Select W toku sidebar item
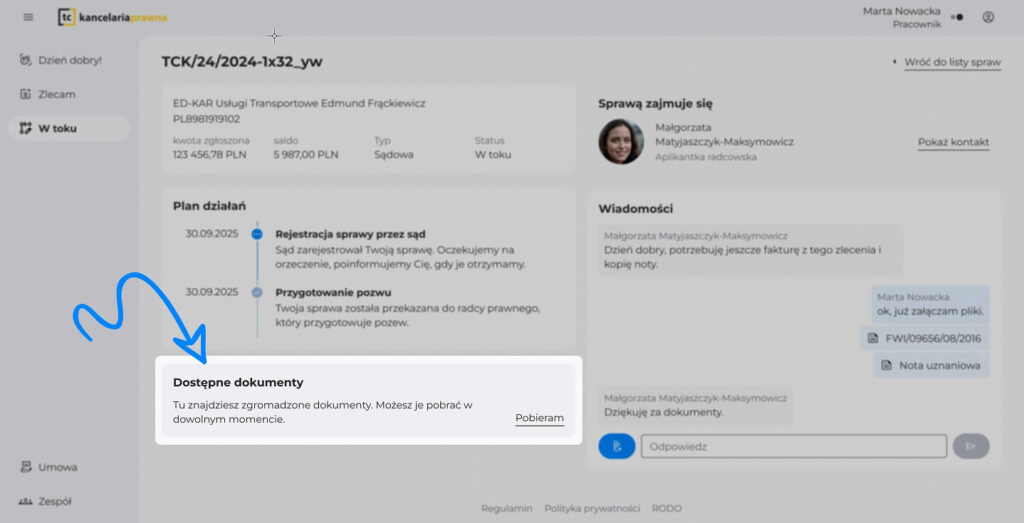The image size is (1024, 523). (57, 128)
